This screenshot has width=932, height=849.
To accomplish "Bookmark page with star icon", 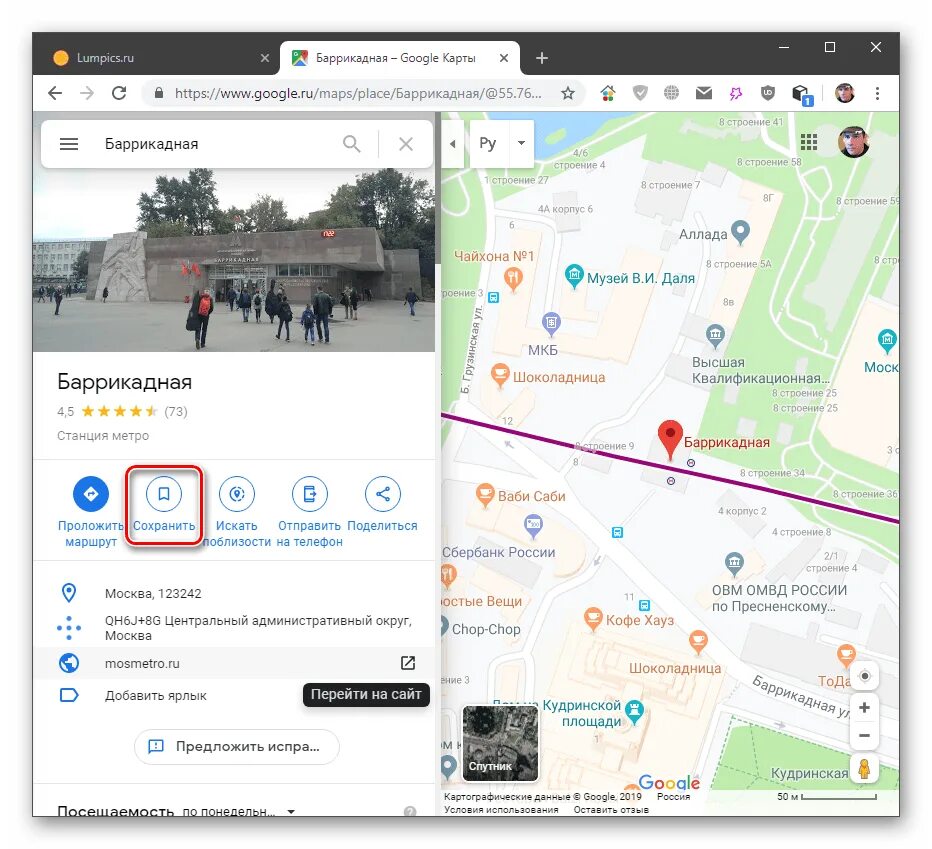I will tap(568, 93).
